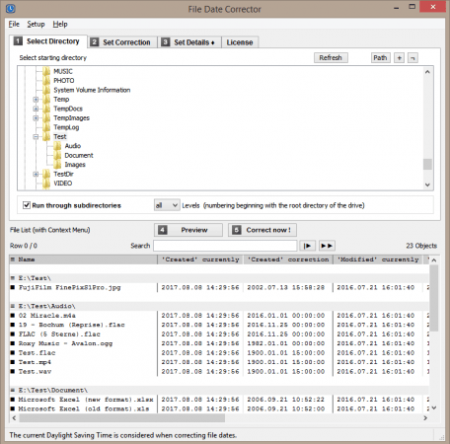Click the directory tree scroll-down arrow
The image size is (450, 444).
point(427,185)
